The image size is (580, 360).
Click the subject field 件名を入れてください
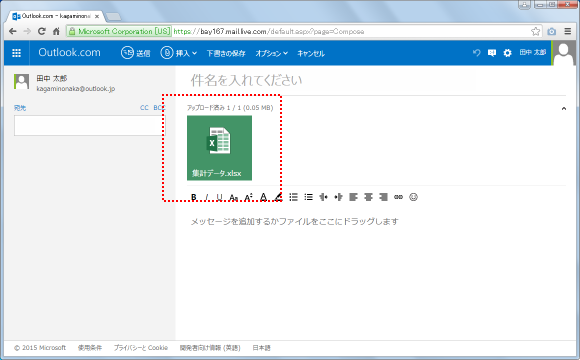(246, 80)
